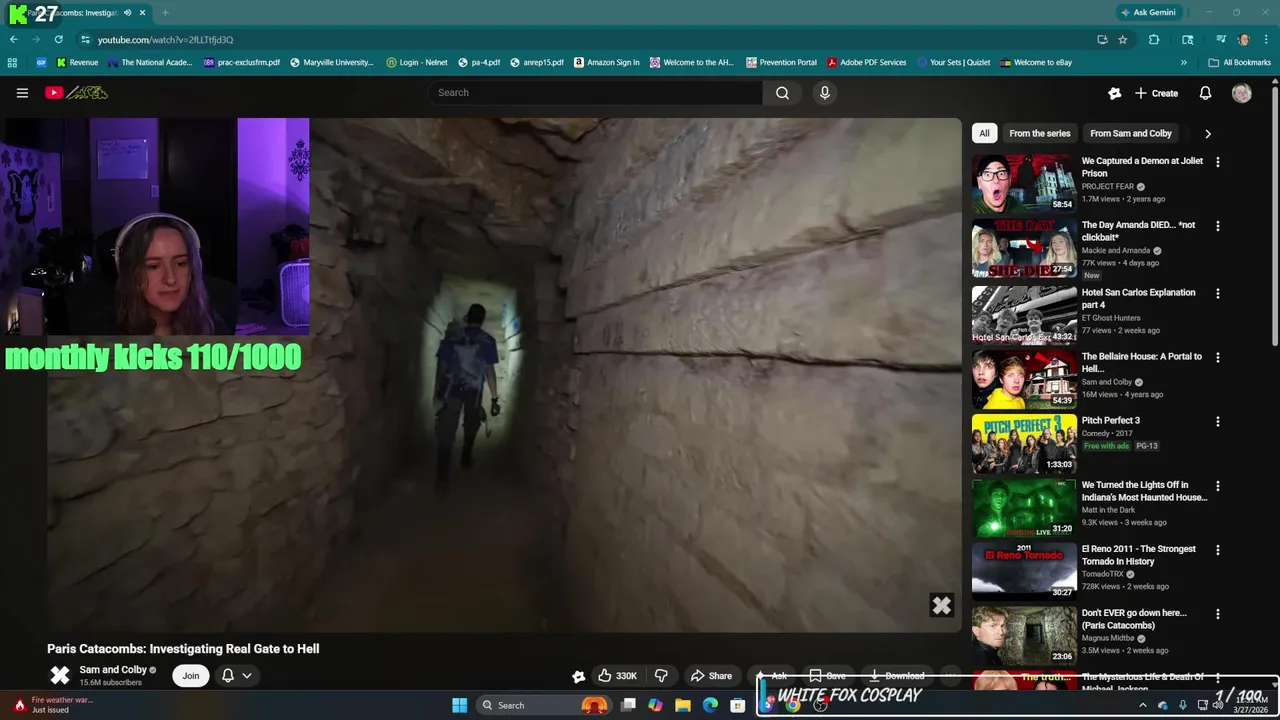This screenshot has height=720, width=1280.
Task: Expand hidden bookmarks with the double chevron
Action: tap(1184, 62)
